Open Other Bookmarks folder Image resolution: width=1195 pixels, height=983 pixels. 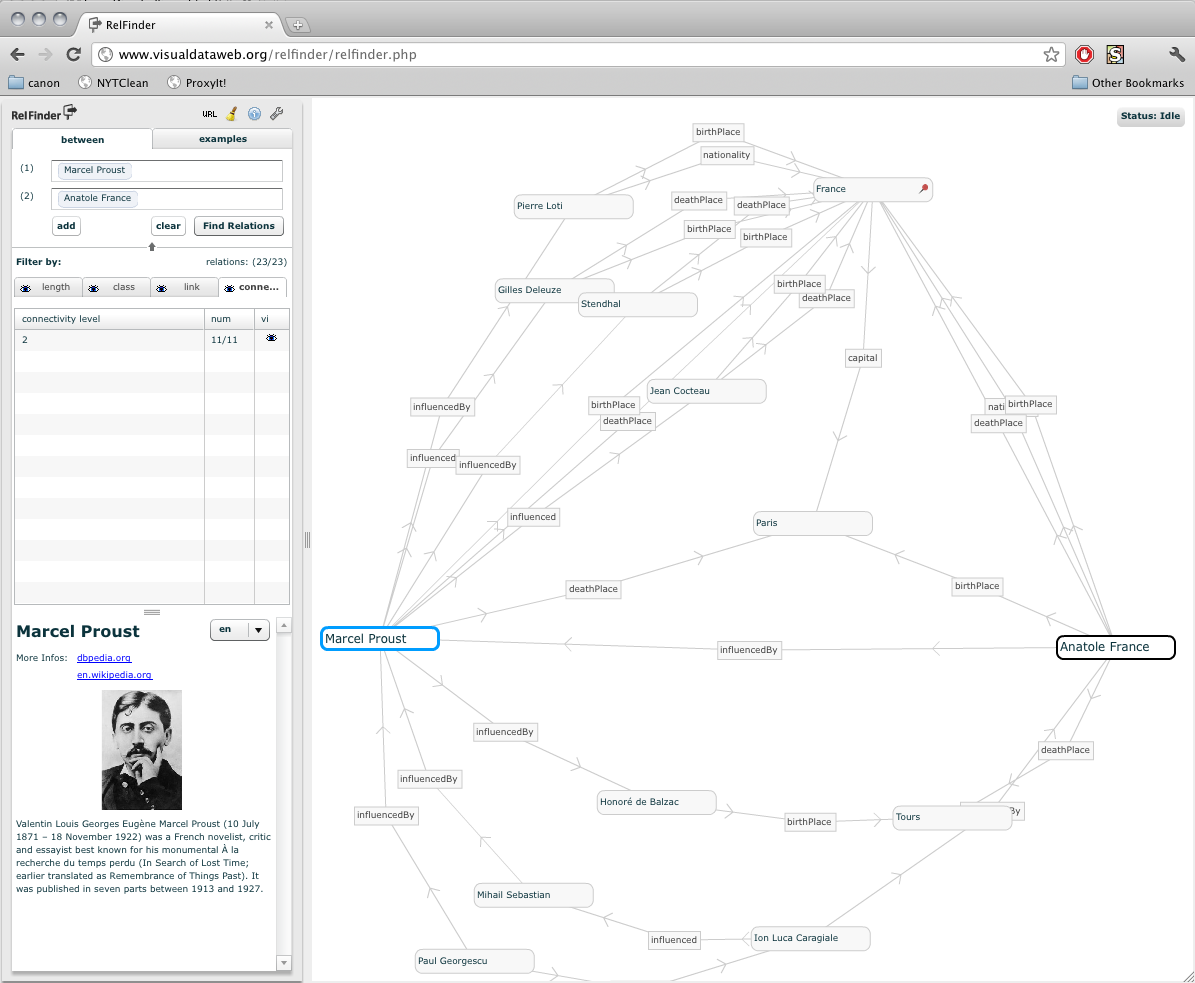click(x=1127, y=83)
